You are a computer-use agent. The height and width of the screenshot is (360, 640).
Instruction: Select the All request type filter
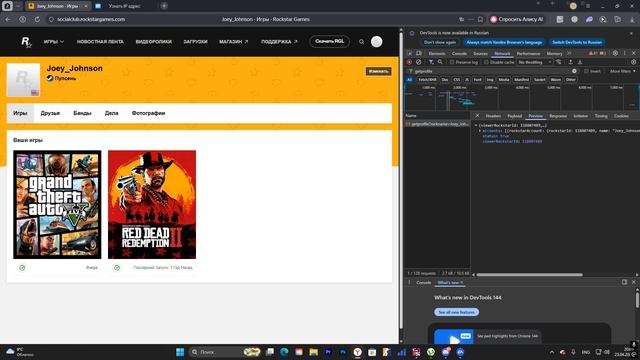coord(409,80)
